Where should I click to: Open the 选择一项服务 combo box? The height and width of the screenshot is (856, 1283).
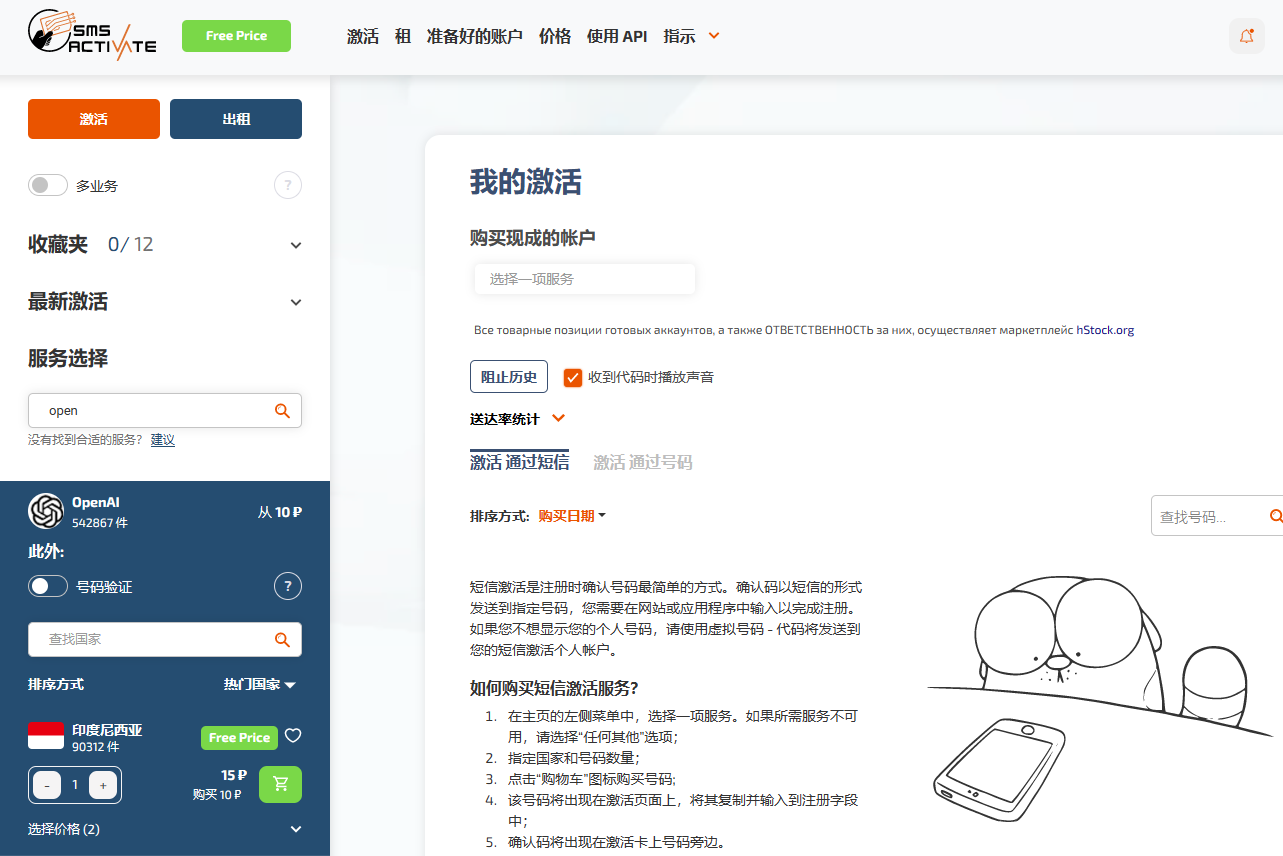[x=585, y=279]
